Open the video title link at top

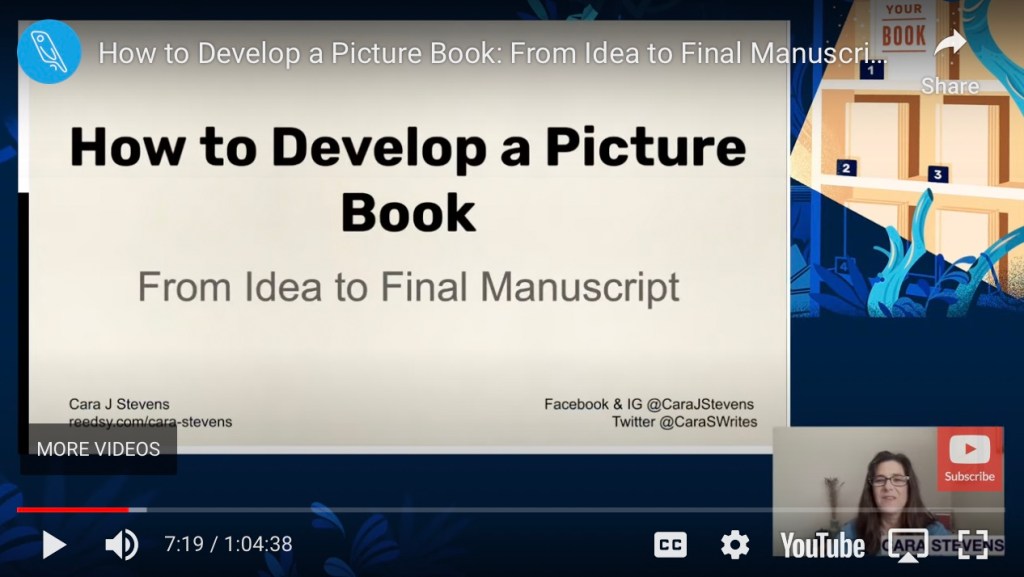[490, 53]
